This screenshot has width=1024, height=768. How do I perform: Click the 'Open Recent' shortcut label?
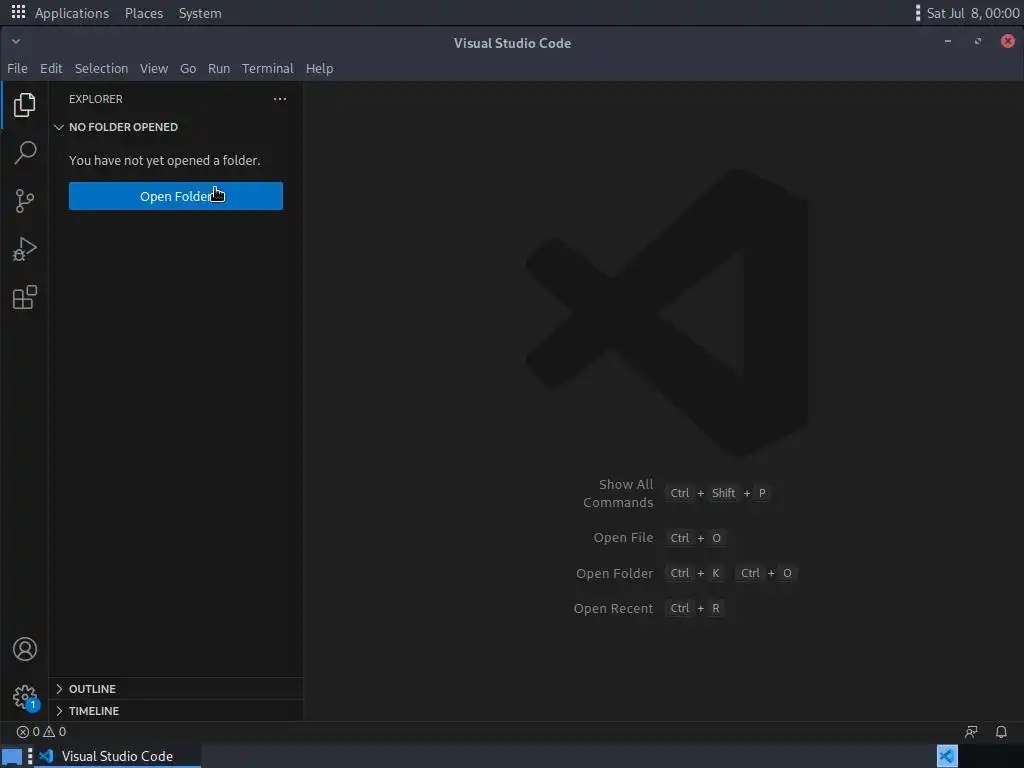tap(613, 609)
